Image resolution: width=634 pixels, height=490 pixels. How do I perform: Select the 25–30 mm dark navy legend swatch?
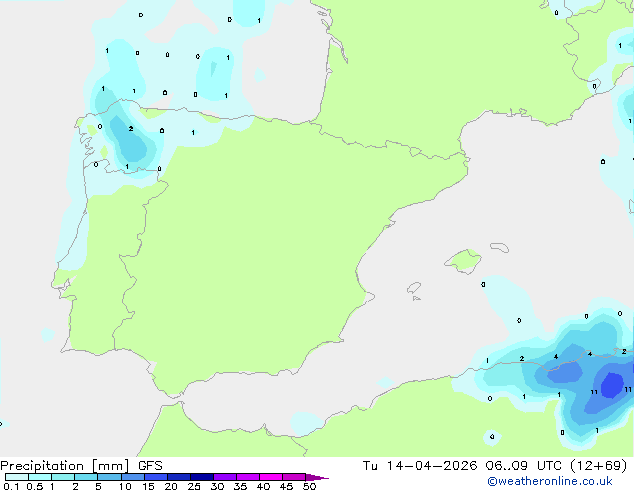[x=201, y=477]
